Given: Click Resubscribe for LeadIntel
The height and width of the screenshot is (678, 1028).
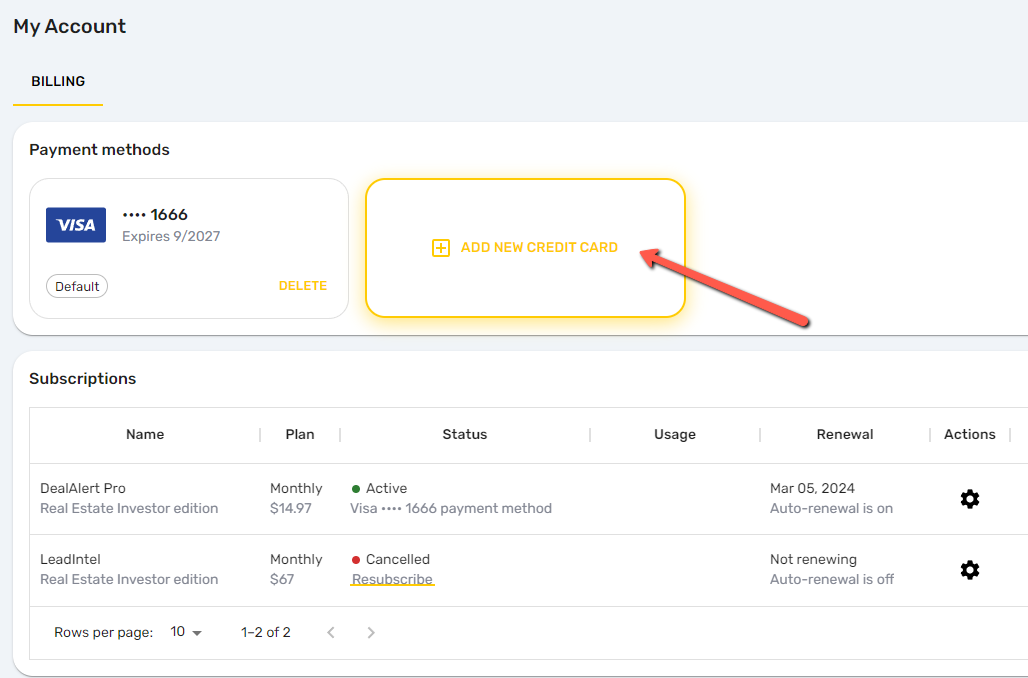Looking at the screenshot, I should (392, 579).
